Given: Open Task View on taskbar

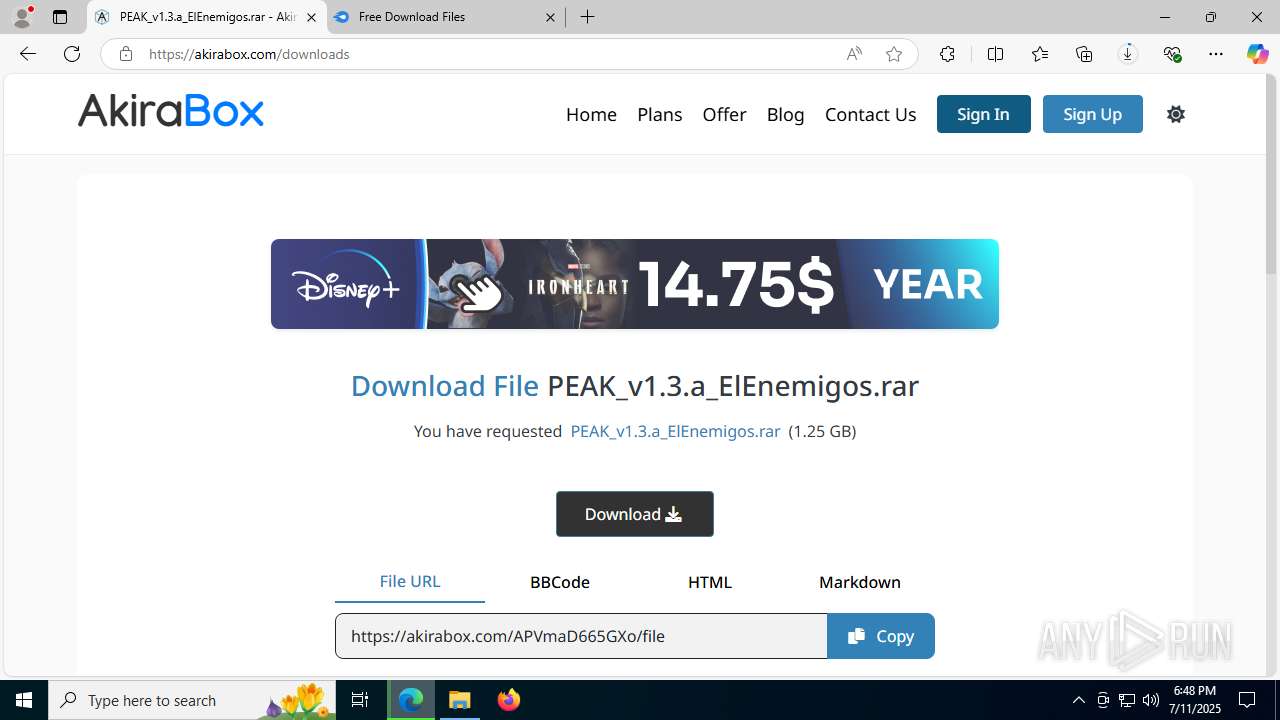Looking at the screenshot, I should (x=360, y=700).
